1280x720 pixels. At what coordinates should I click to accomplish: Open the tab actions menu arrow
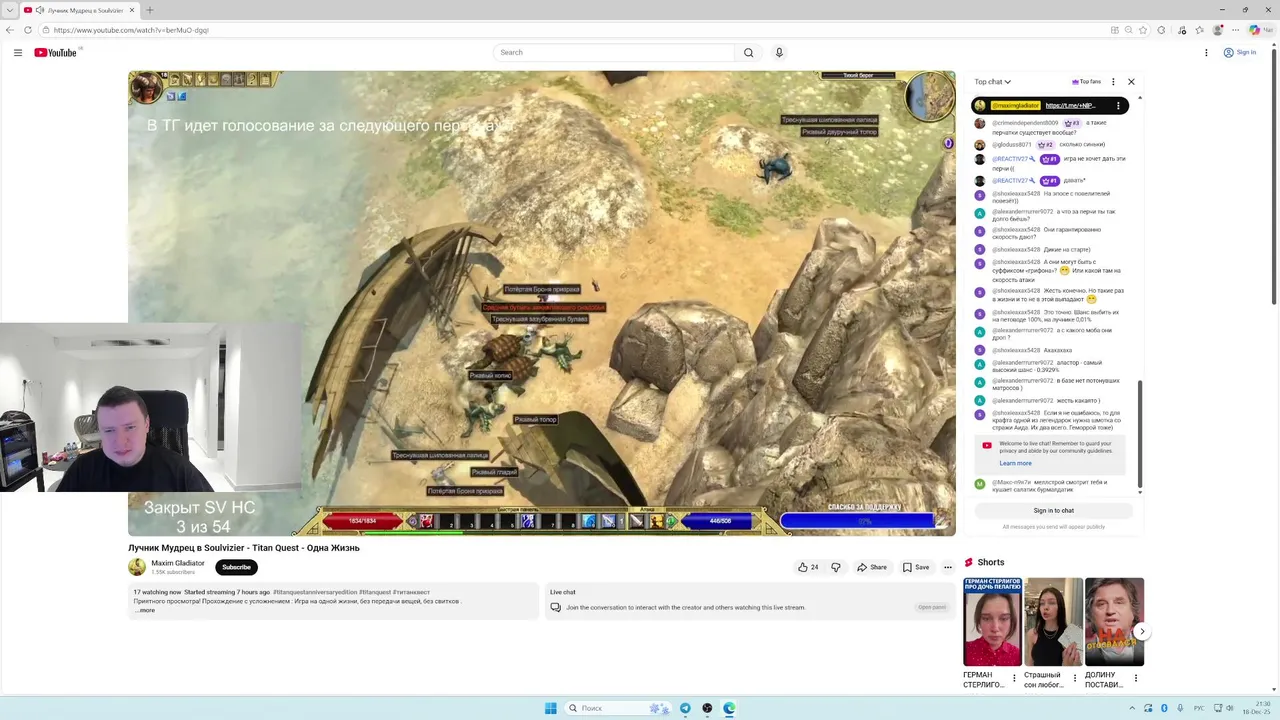click(x=10, y=10)
